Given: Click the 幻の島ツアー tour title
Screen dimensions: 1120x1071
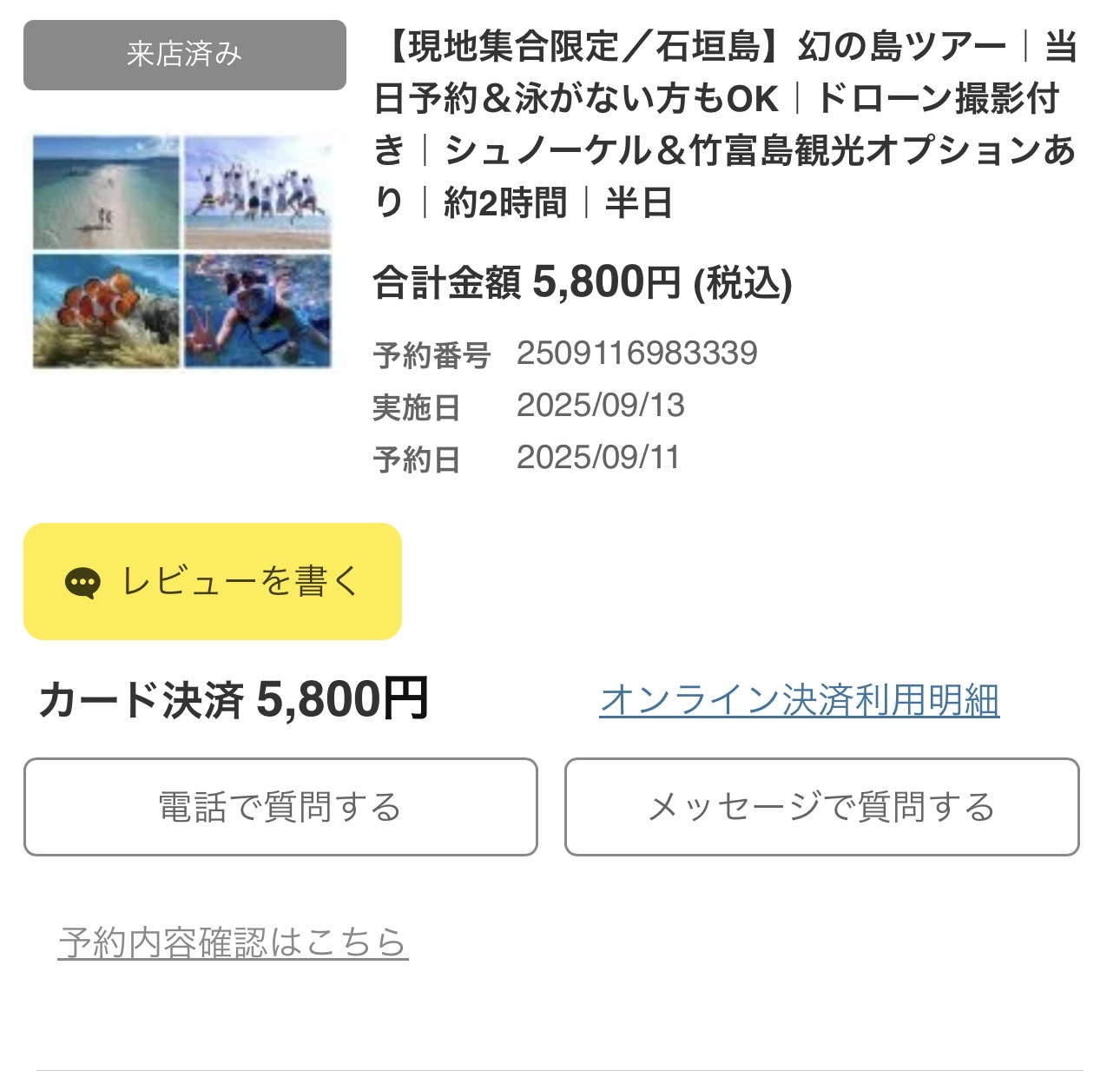Looking at the screenshot, I should click(x=725, y=124).
